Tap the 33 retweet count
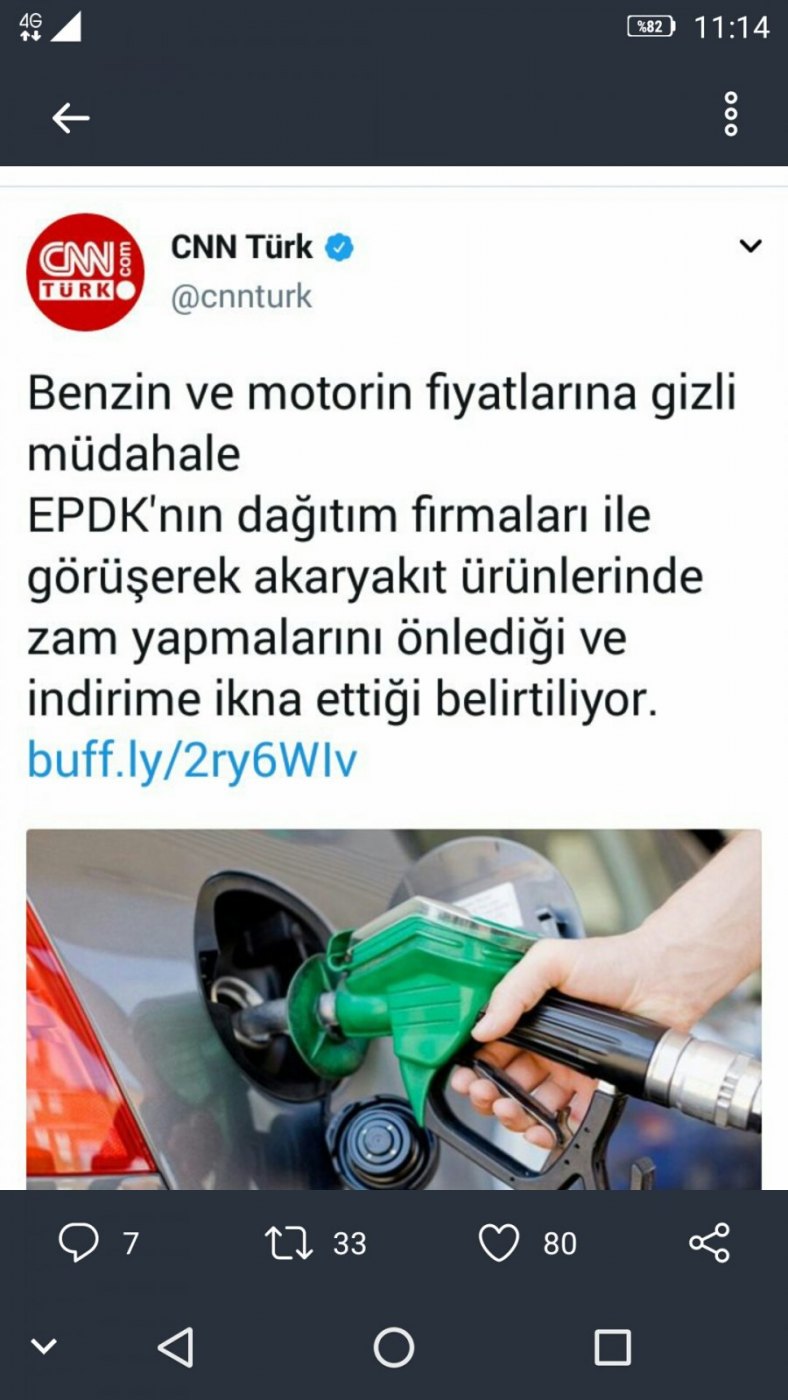788x1400 pixels. click(350, 1243)
